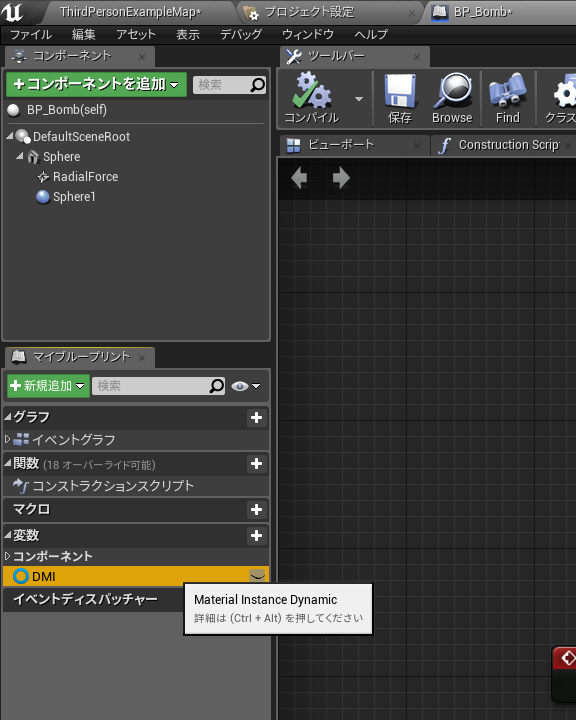Collapse the Sphere tree node arrow
This screenshot has height=720, width=576.
coord(20,156)
